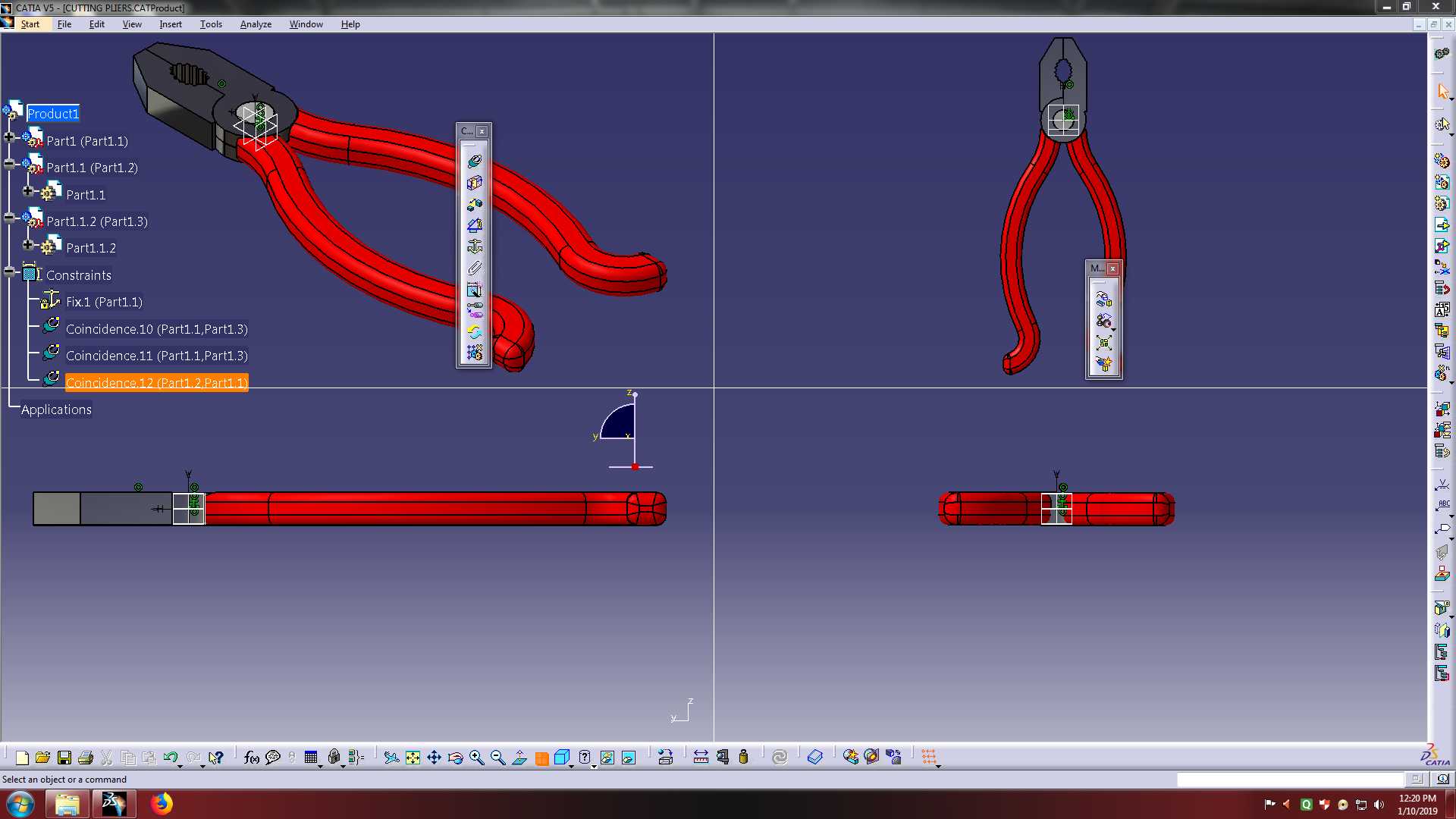Viewport: 1456px width, 819px height.
Task: Select Coincidence.10 (Part1.1,Part1.3) constraint
Action: coord(157,329)
